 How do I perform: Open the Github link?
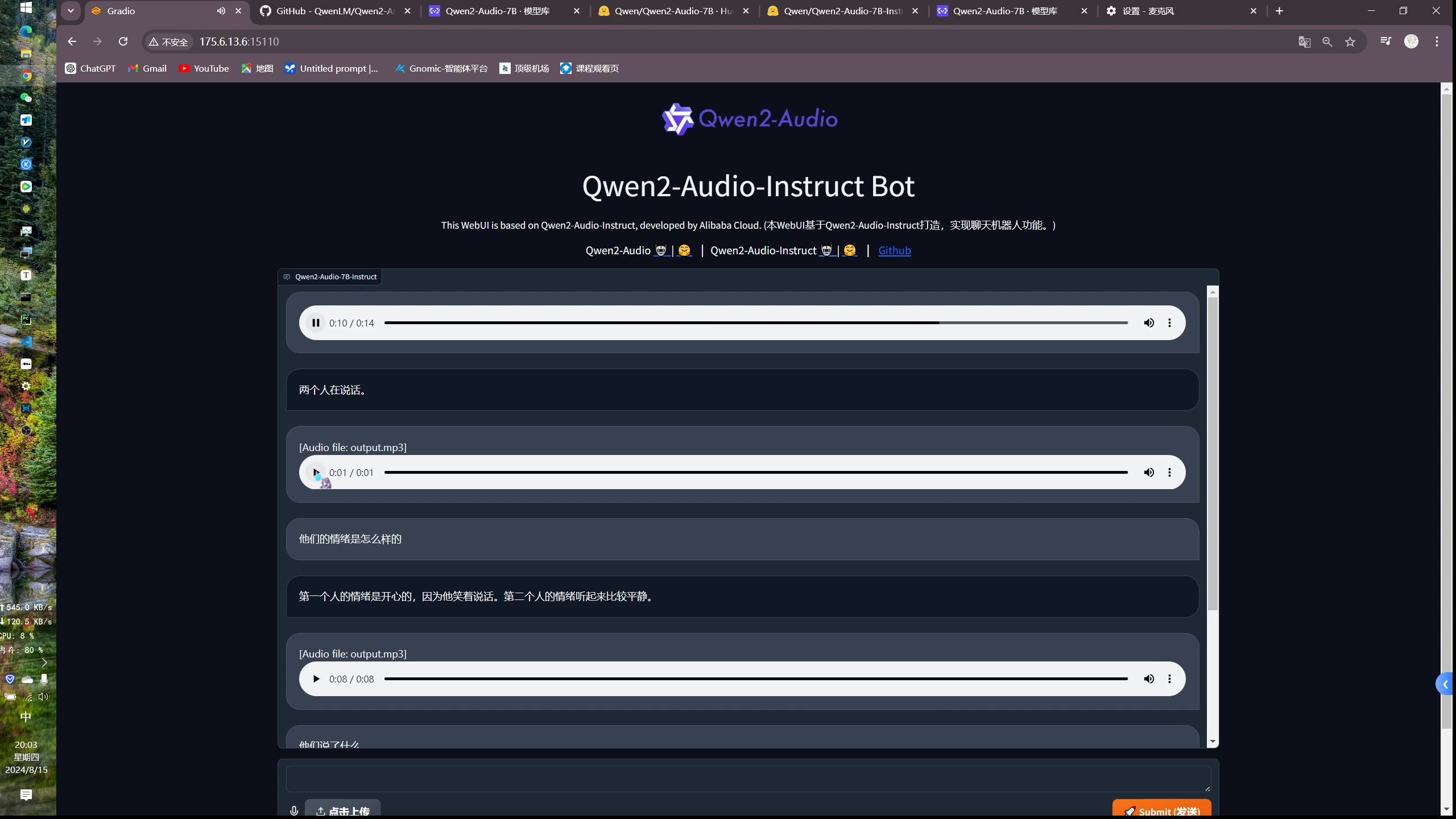[x=895, y=251]
